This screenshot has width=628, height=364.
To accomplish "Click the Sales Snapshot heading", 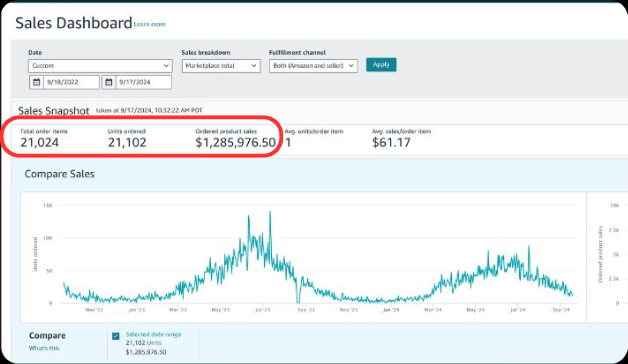I will tap(54, 111).
